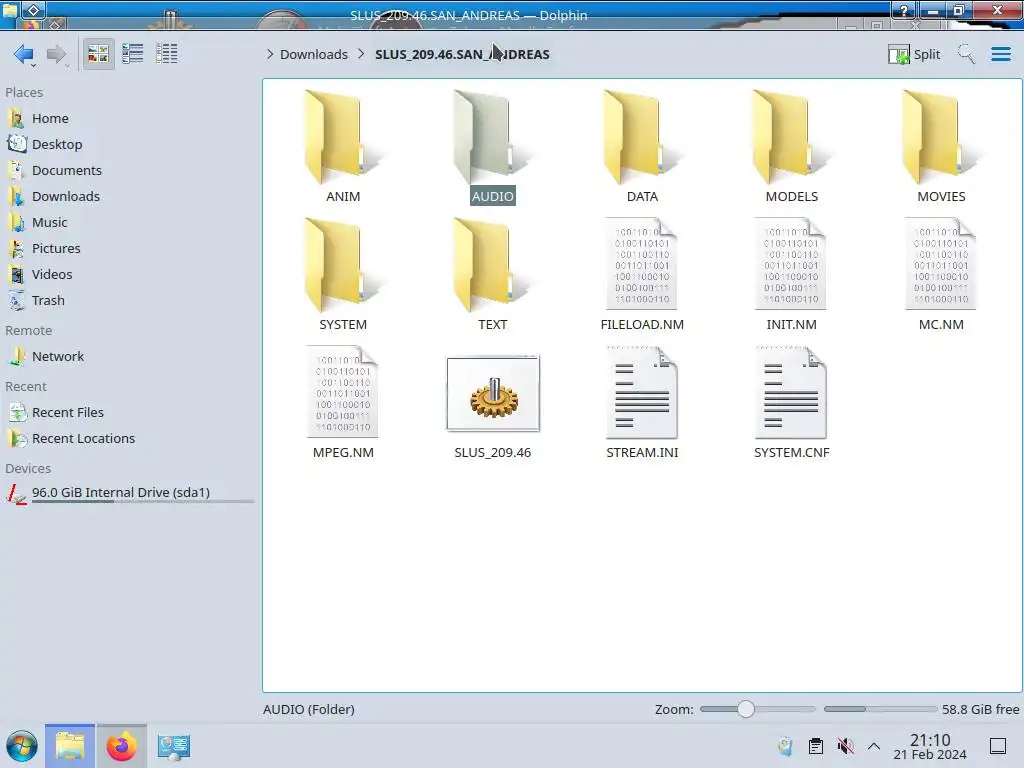
Task: Select the SLUS_209.46 executable gear icon
Action: [493, 394]
